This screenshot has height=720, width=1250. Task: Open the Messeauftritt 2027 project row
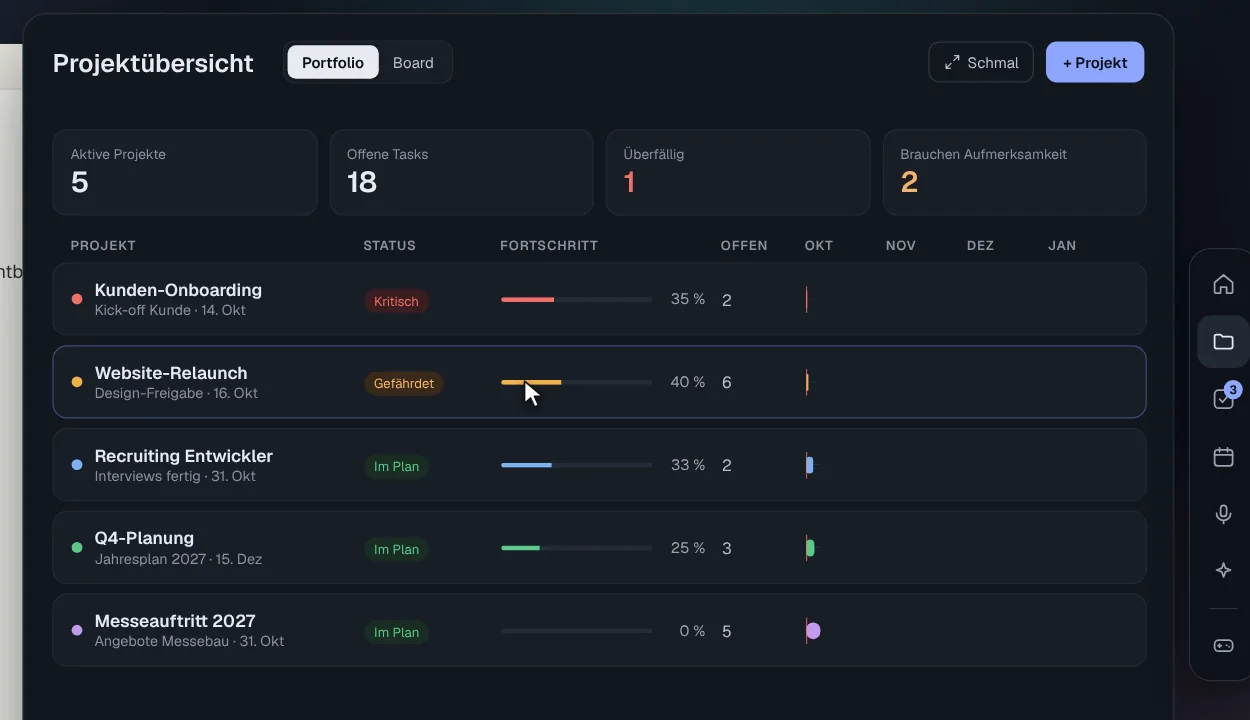point(599,630)
